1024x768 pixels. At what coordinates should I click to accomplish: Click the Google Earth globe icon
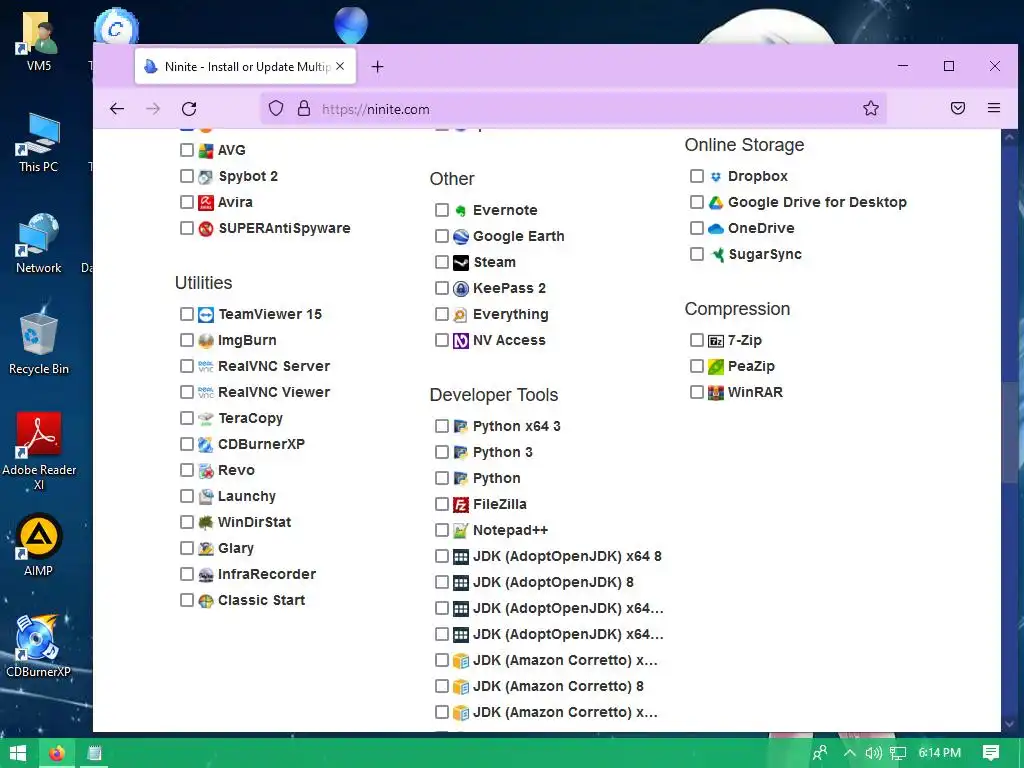coord(461,237)
